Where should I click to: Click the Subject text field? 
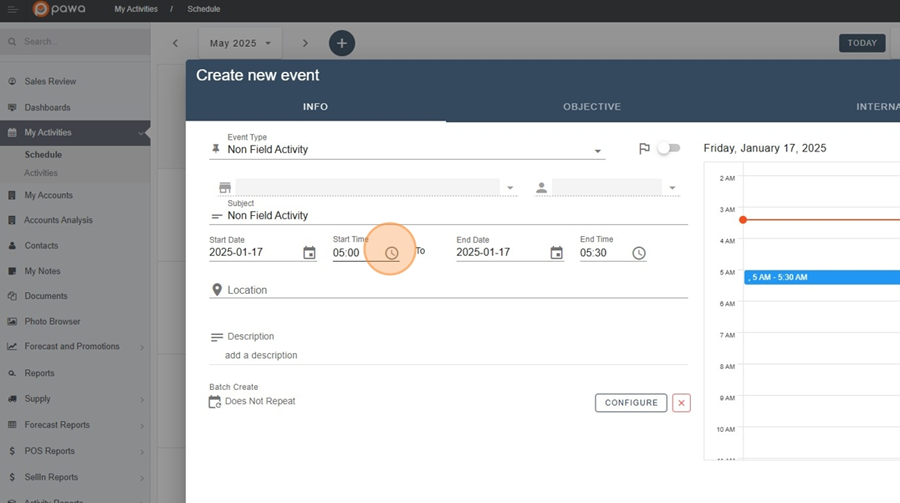point(449,215)
